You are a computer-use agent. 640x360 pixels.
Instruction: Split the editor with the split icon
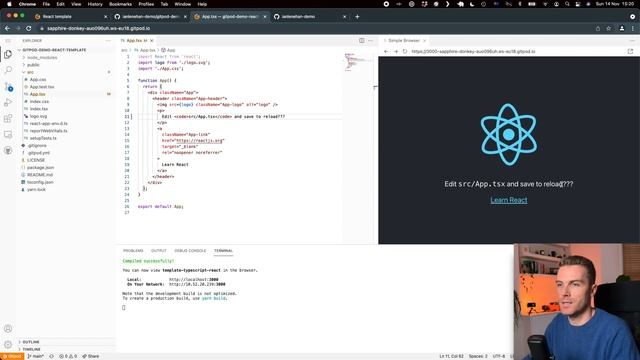click(362, 40)
